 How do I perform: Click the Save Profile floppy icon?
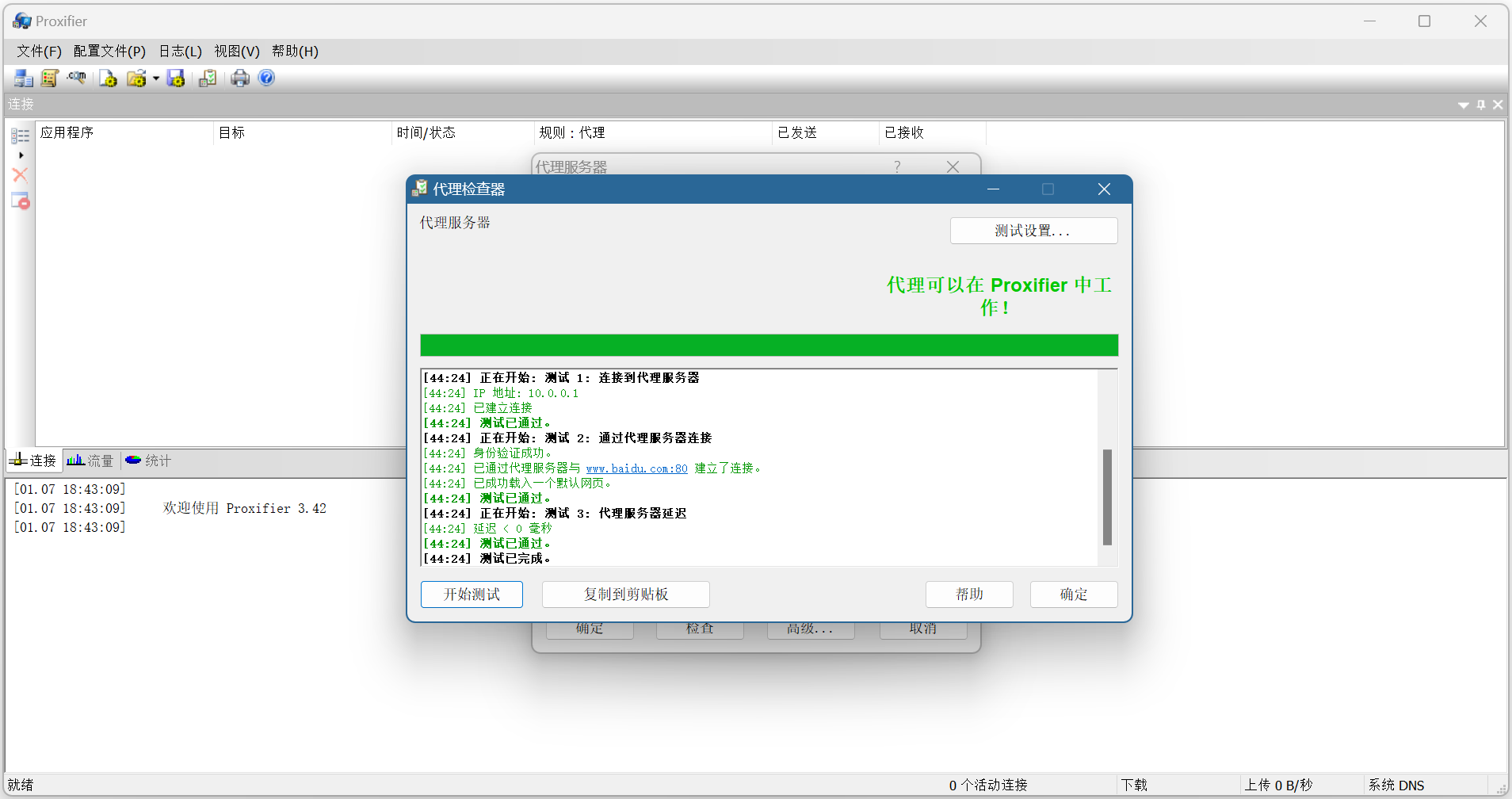coord(176,78)
